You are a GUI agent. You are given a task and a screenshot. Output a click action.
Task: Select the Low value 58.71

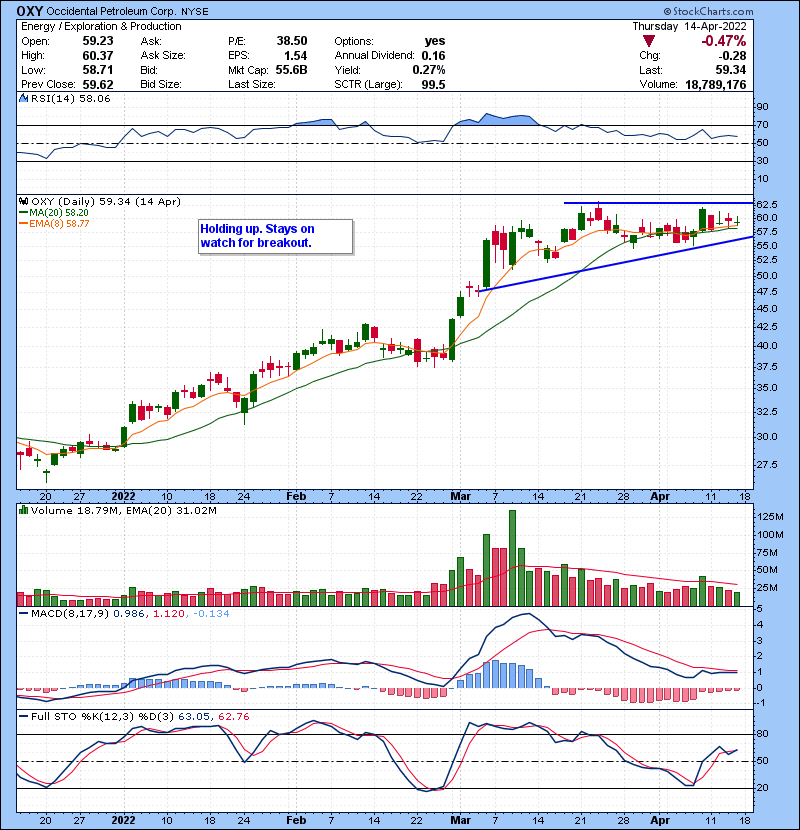click(98, 70)
